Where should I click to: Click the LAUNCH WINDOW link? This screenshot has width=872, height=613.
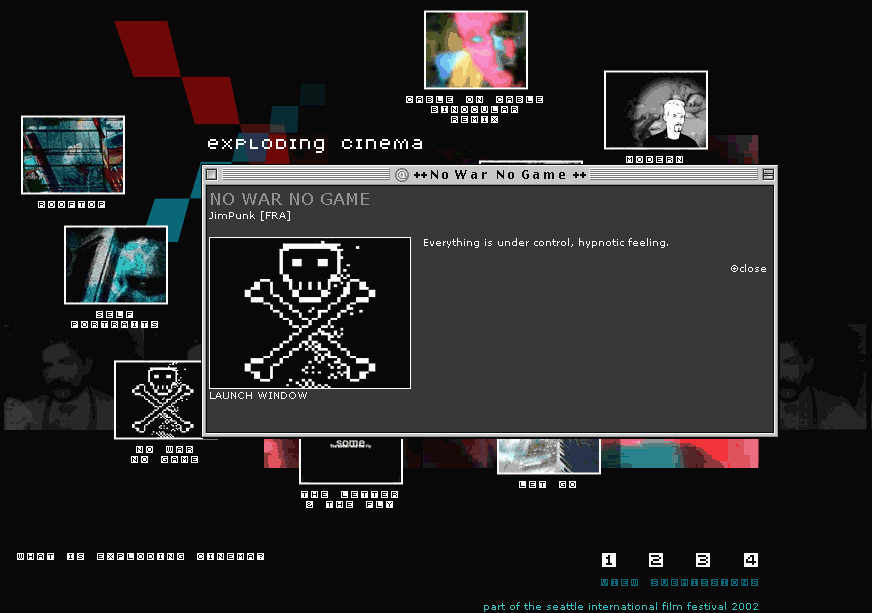click(x=258, y=396)
